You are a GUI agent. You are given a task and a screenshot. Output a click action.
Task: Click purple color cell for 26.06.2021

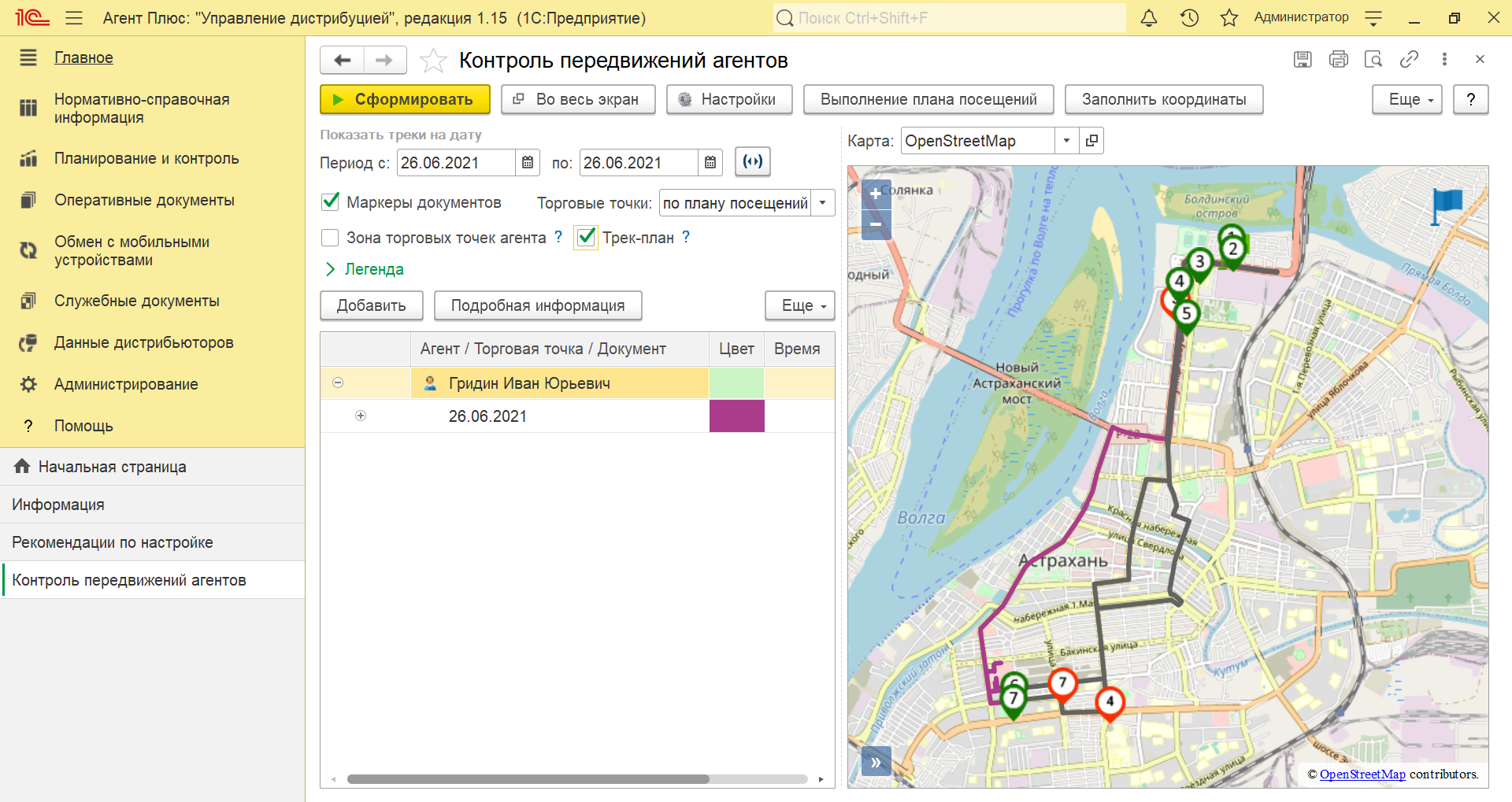click(736, 416)
